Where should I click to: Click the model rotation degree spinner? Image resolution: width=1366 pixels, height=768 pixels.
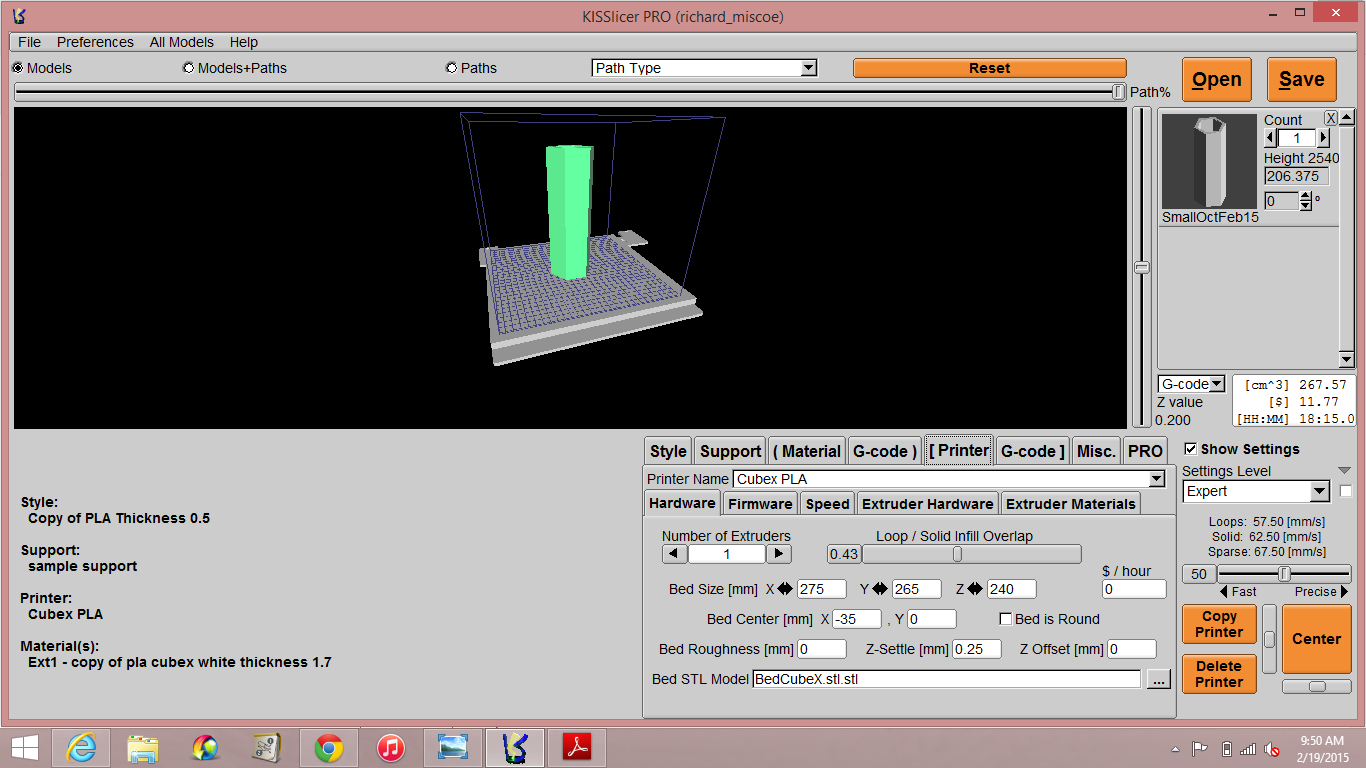pos(1305,201)
